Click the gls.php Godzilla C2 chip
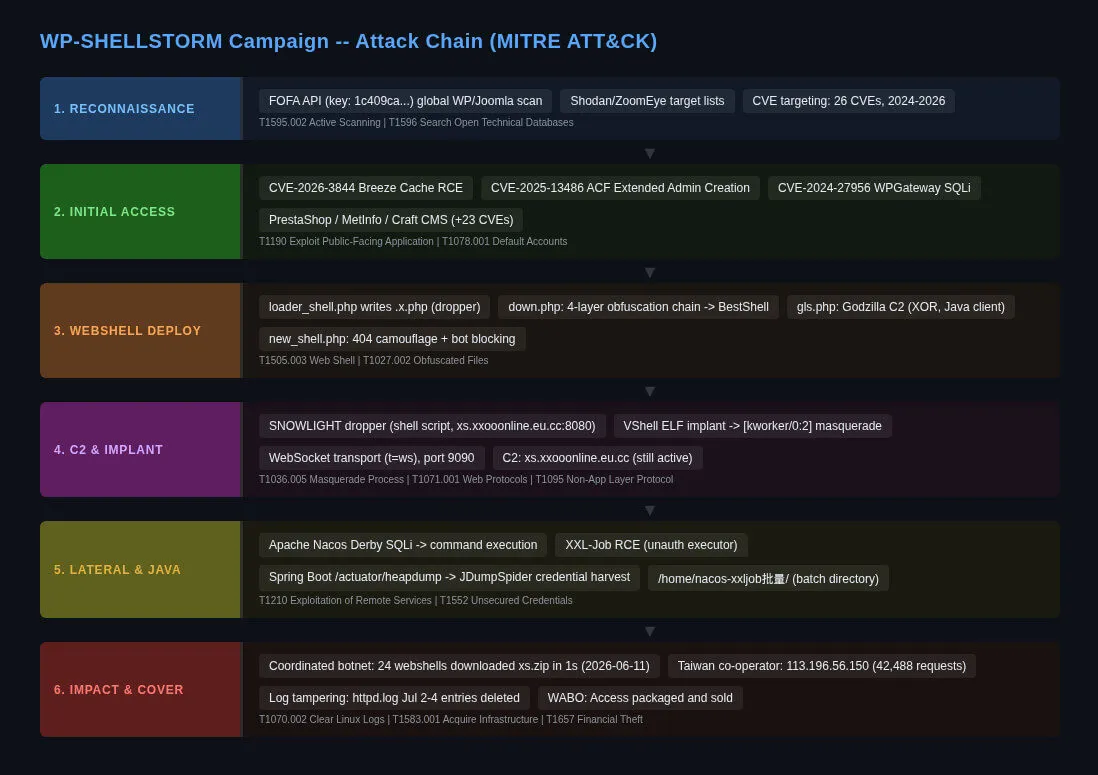The height and width of the screenshot is (775, 1098). coord(901,307)
